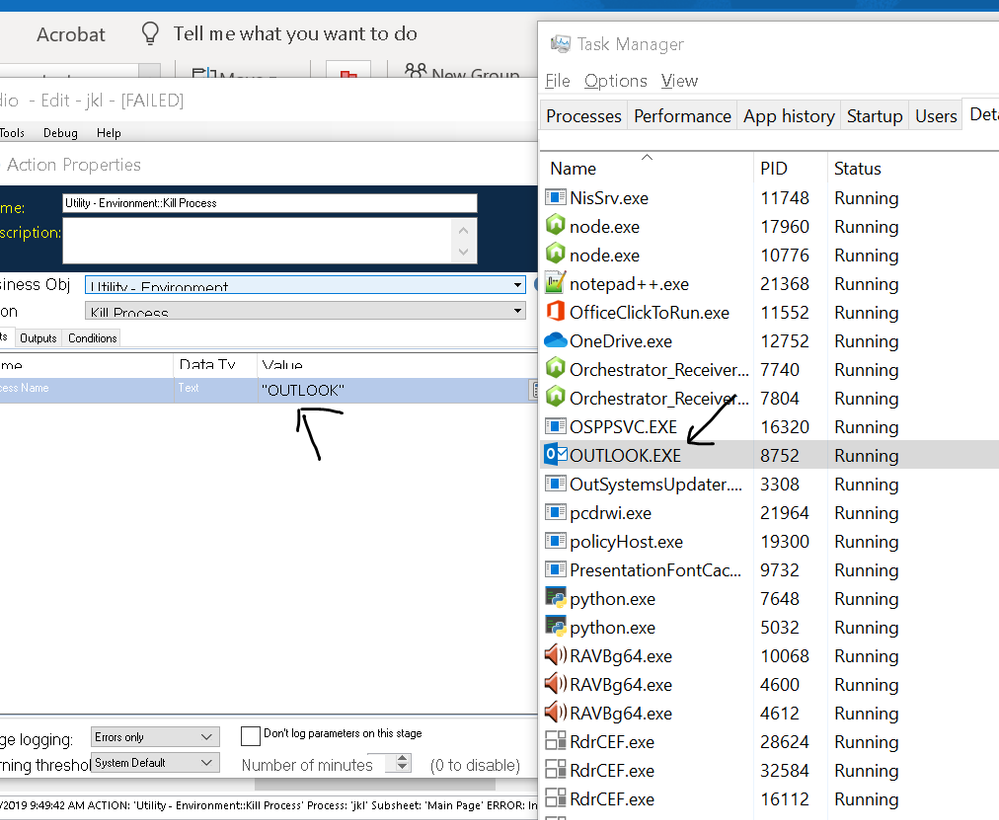Select the OneDrive.exe process name
This screenshot has width=999, height=820.
pos(621,341)
